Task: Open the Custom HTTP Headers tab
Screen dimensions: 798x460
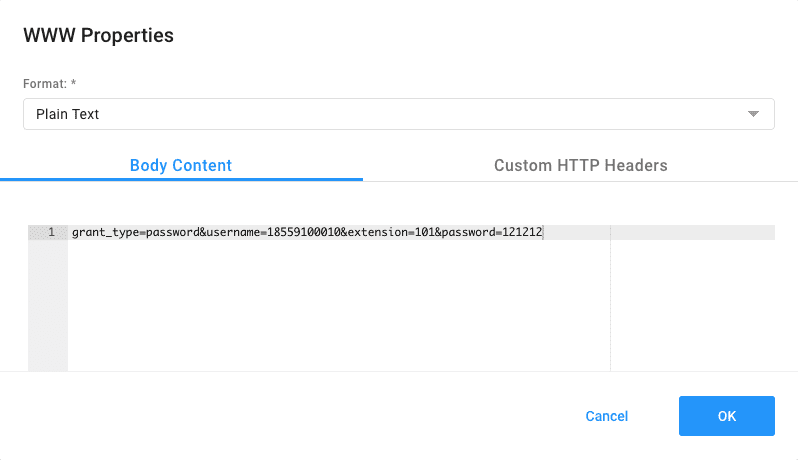Action: (580, 165)
